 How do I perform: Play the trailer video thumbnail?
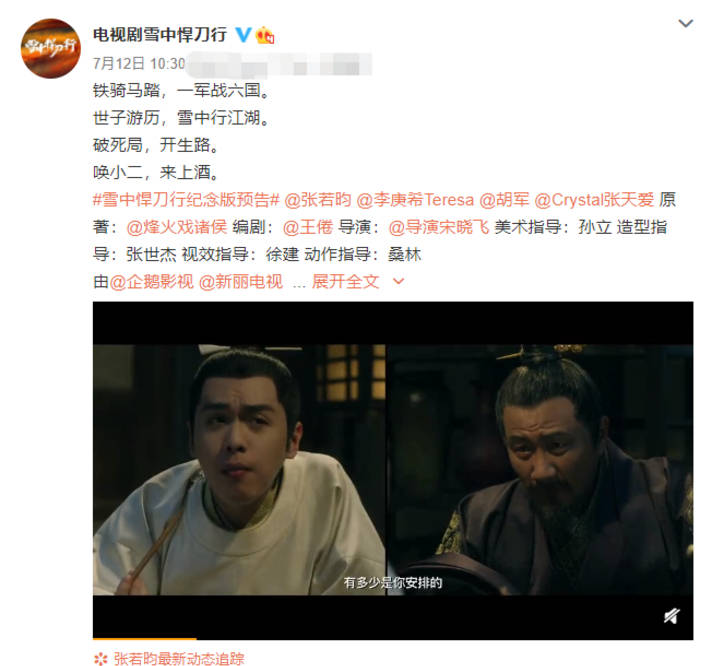[x=393, y=470]
